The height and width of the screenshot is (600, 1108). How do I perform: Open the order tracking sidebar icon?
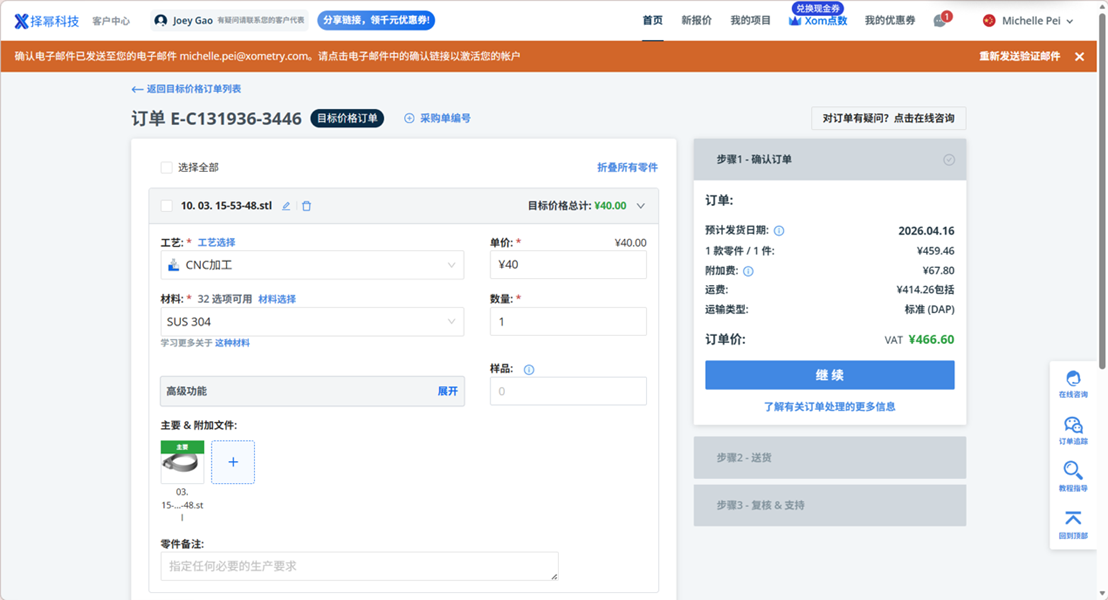coord(1073,430)
